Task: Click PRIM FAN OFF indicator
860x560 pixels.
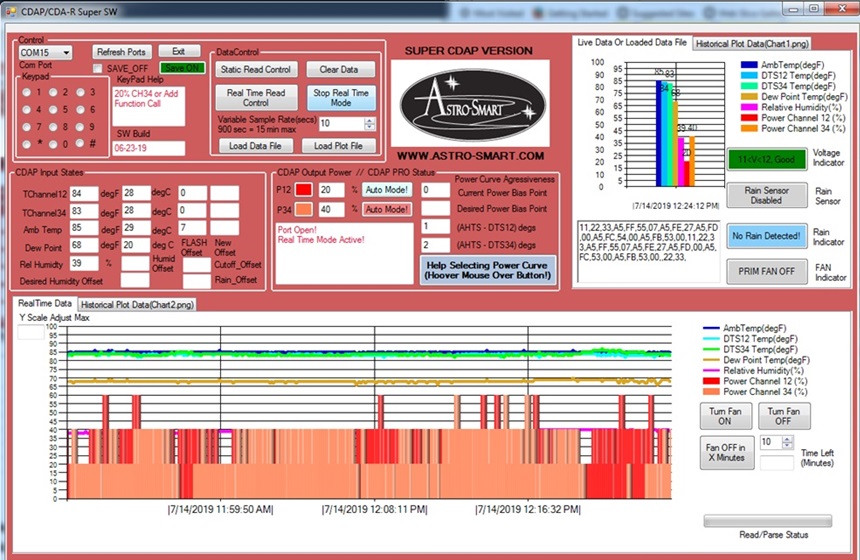Action: point(766,271)
